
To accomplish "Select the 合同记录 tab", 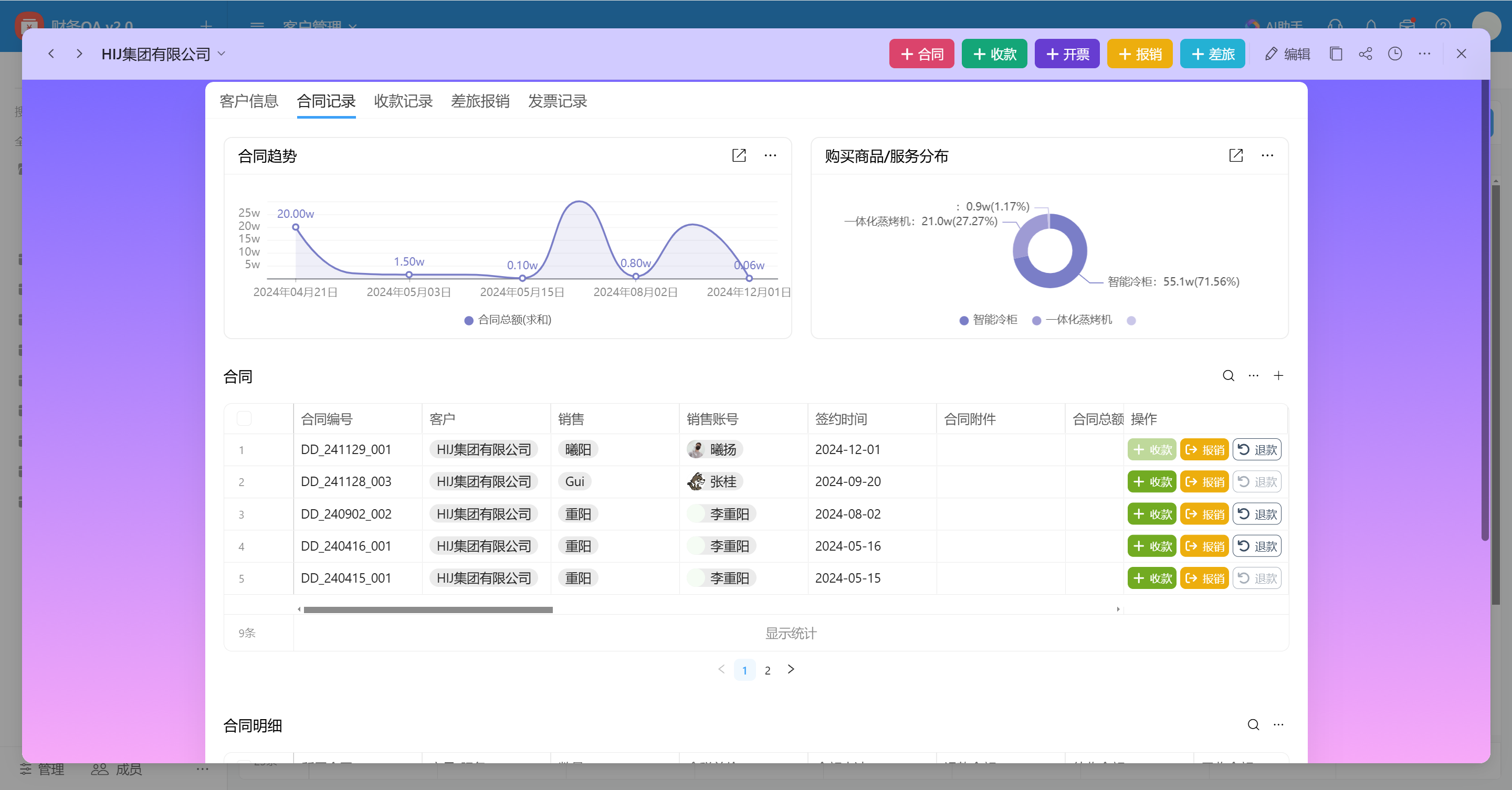I will pos(327,101).
